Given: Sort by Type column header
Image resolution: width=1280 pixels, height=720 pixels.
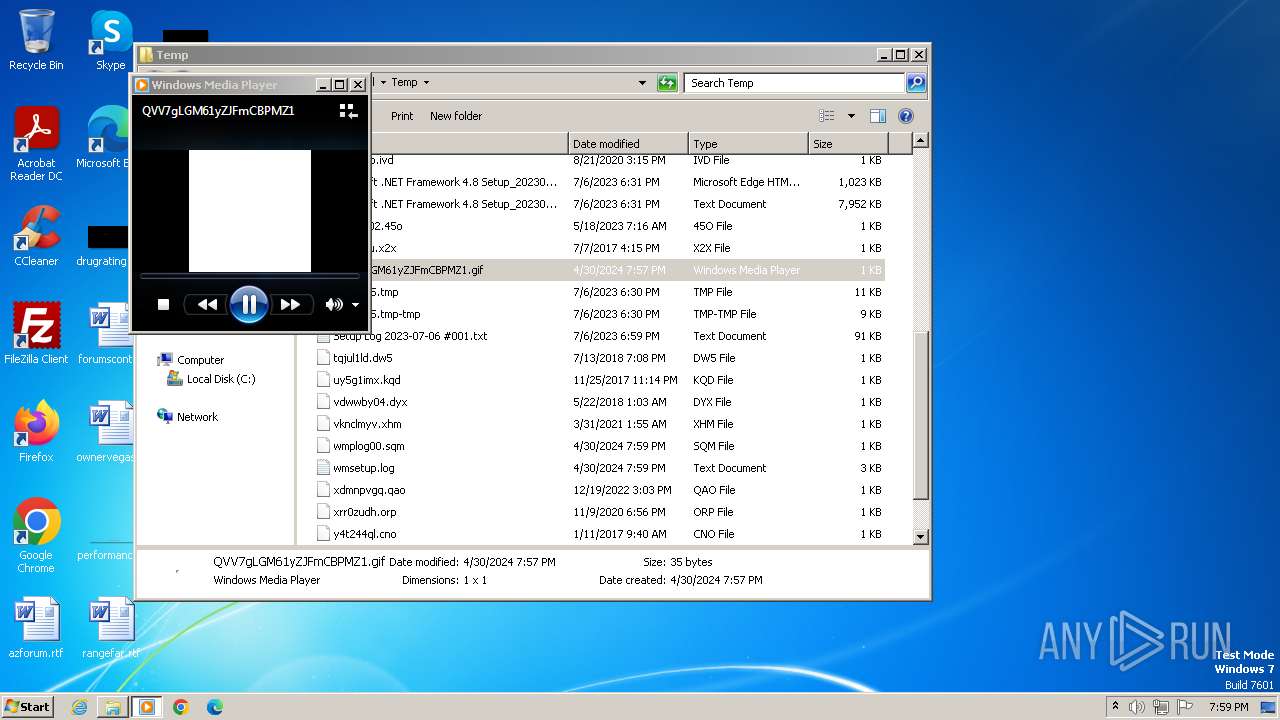Looking at the screenshot, I should (748, 144).
